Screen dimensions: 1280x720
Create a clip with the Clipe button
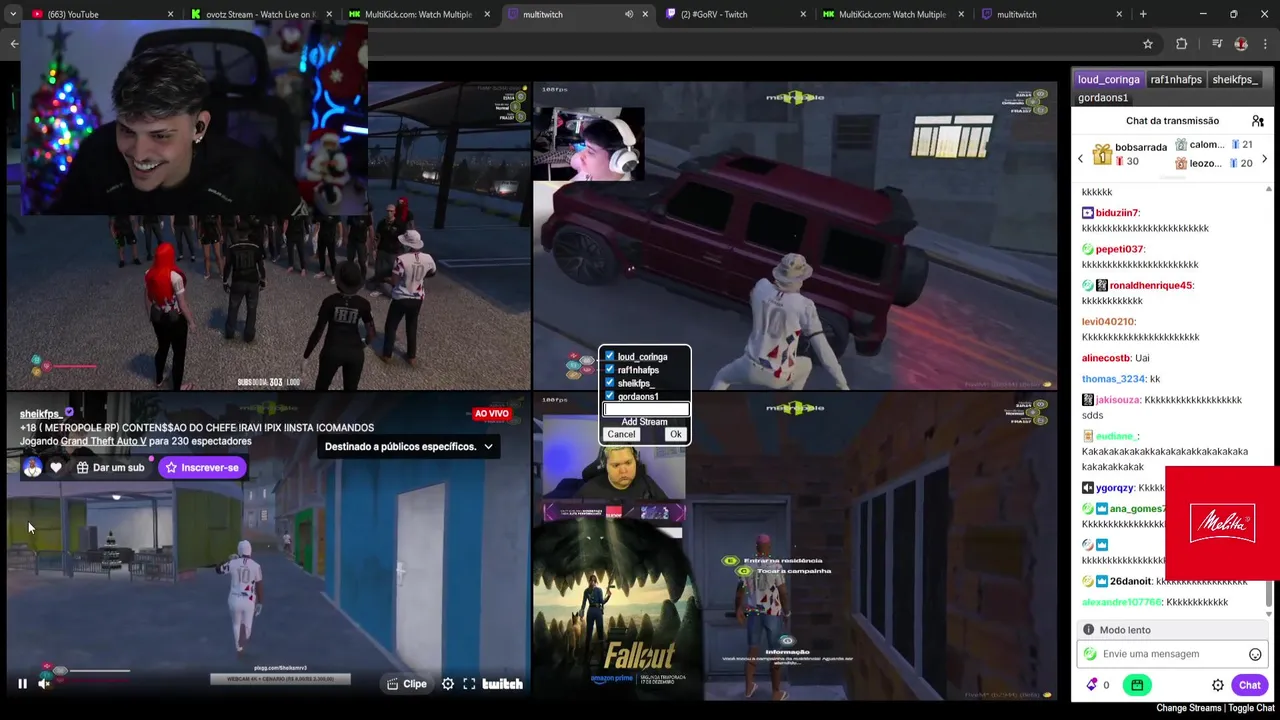tap(407, 684)
